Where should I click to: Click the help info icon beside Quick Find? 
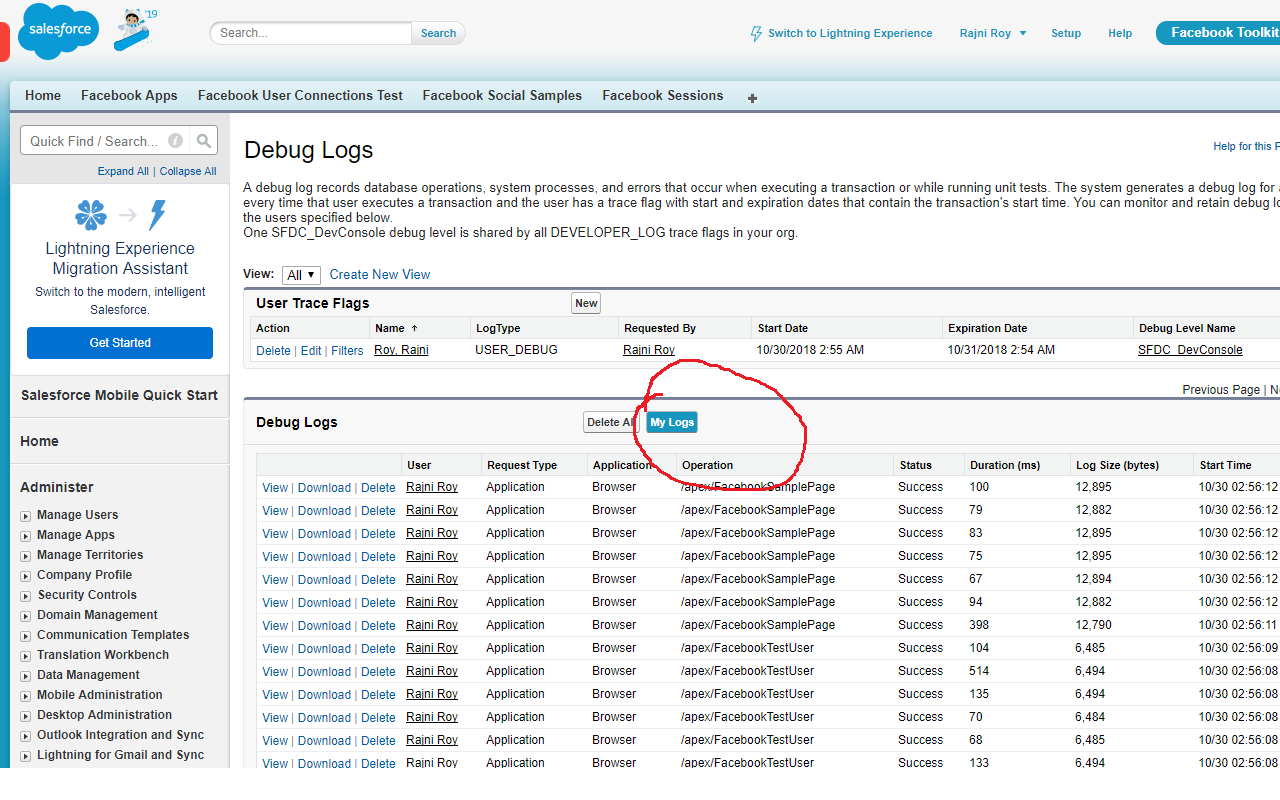tap(175, 140)
